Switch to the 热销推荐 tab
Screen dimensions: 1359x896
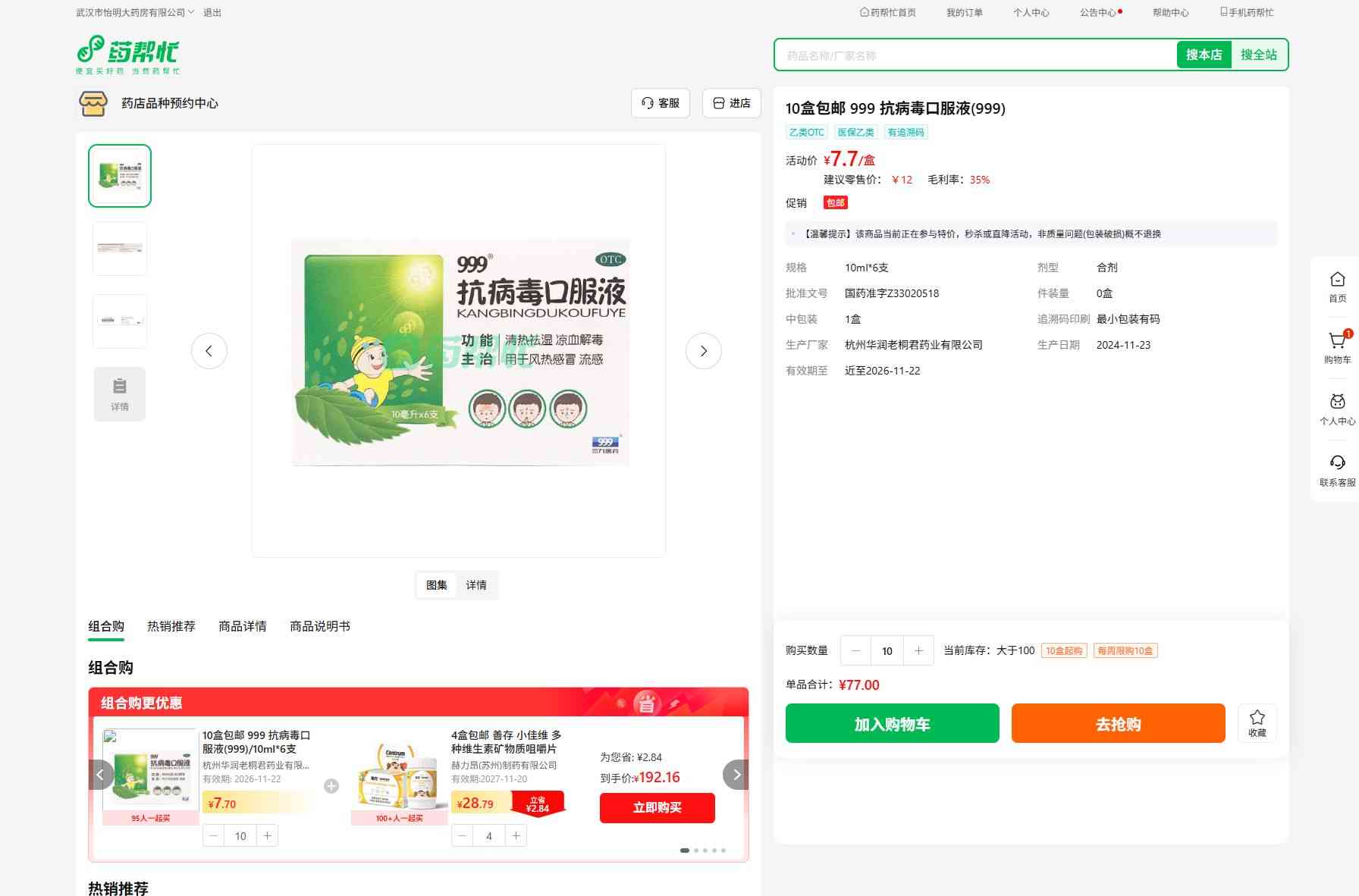(171, 626)
